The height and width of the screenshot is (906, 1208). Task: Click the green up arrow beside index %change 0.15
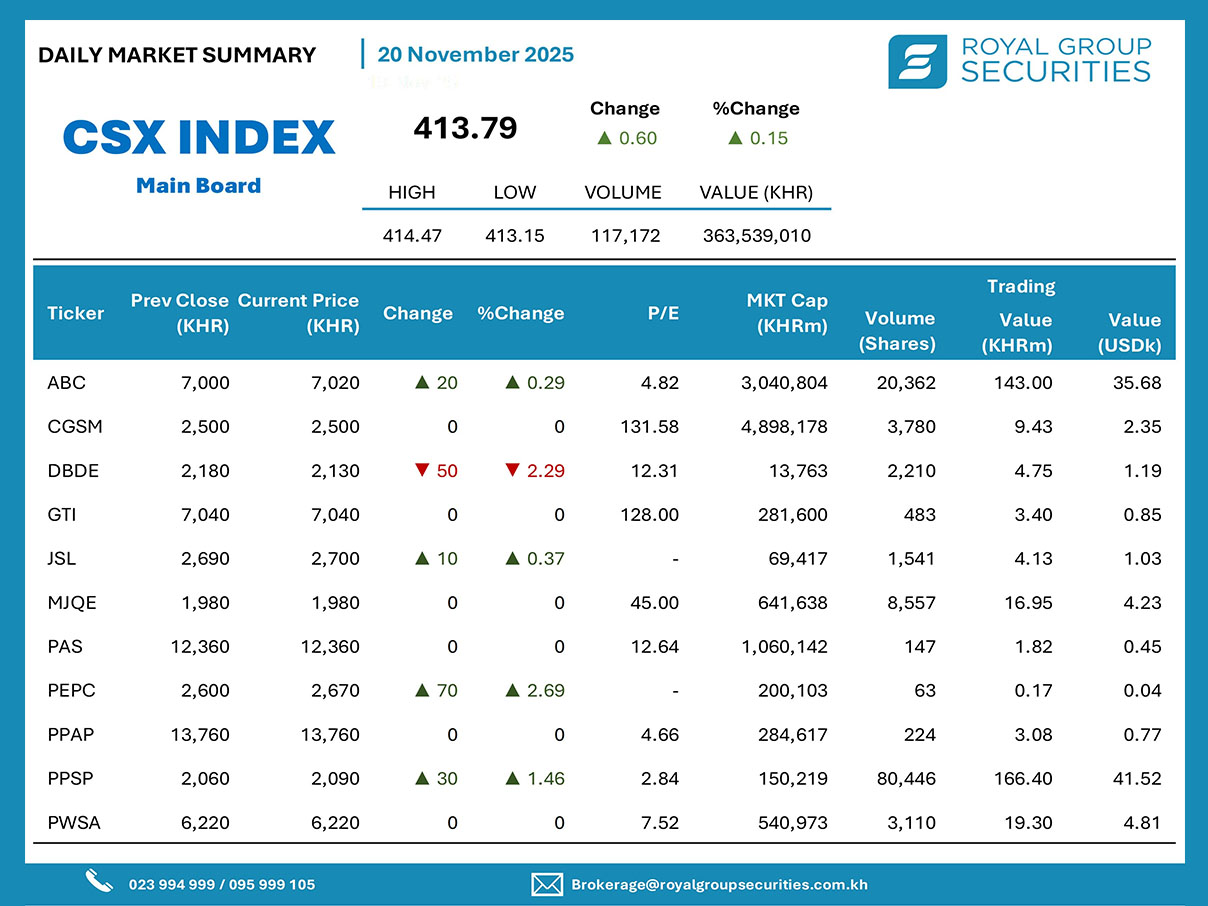[x=735, y=138]
